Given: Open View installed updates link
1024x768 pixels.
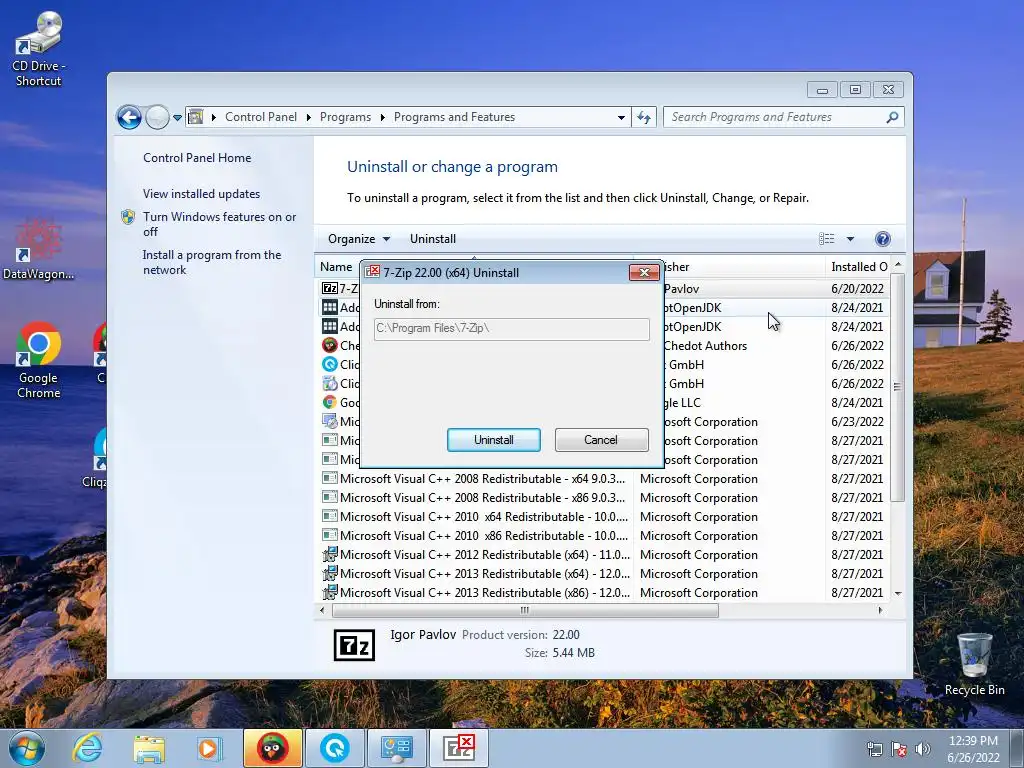Looking at the screenshot, I should (201, 194).
